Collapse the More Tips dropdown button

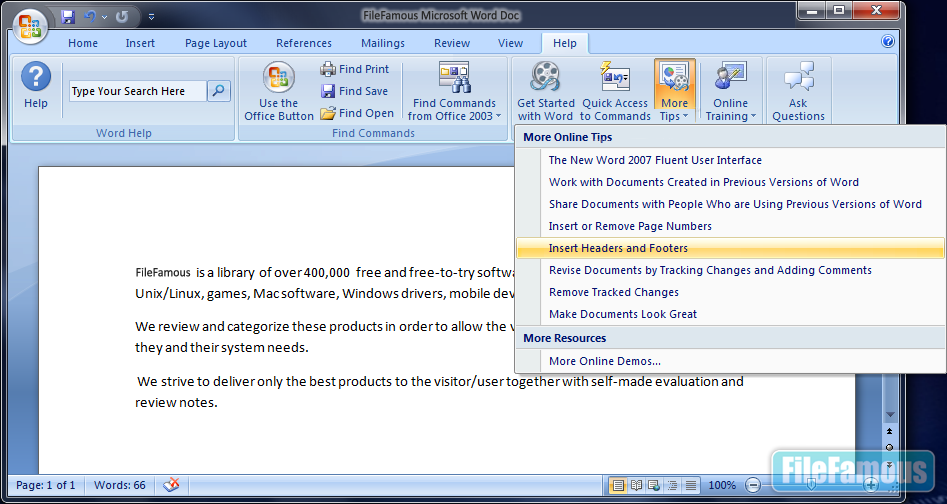click(675, 91)
